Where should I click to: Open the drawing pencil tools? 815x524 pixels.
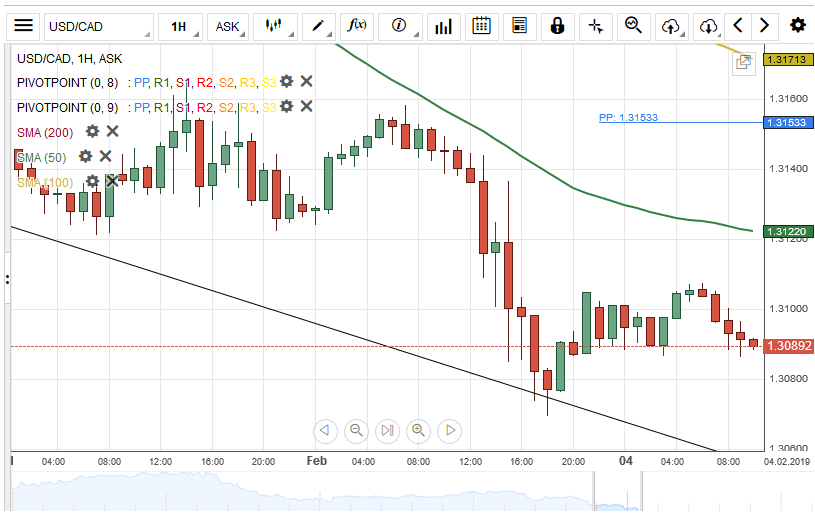319,26
